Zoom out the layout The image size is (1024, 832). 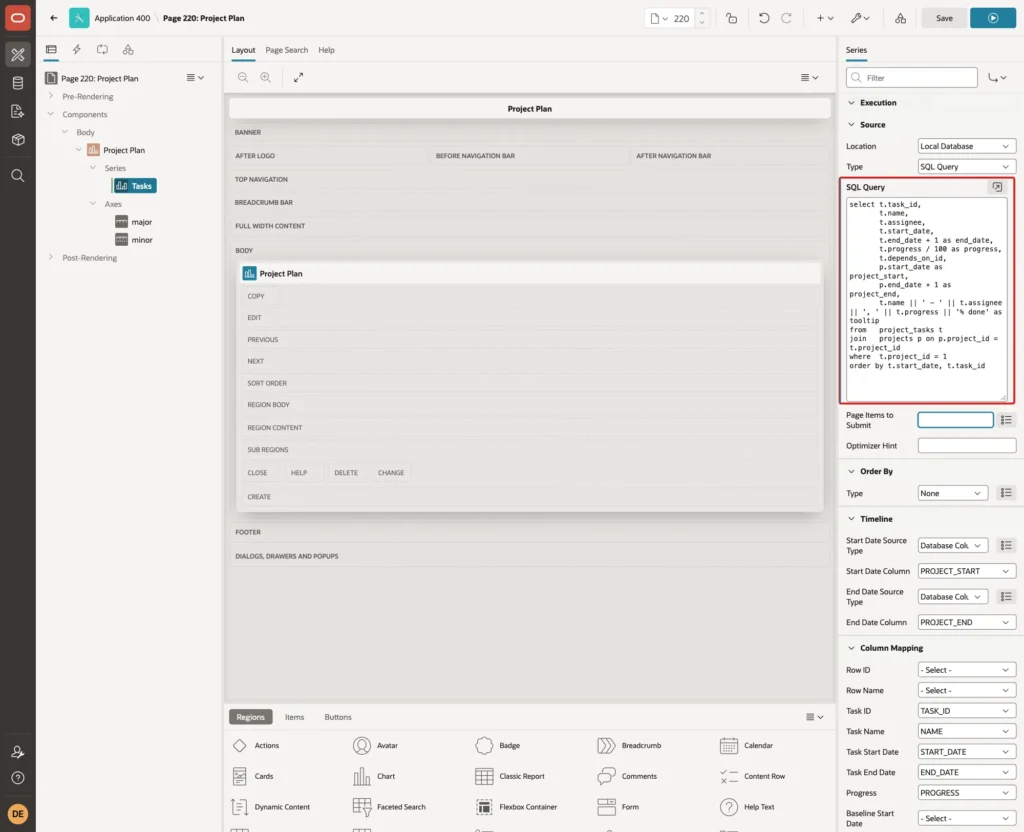point(243,77)
